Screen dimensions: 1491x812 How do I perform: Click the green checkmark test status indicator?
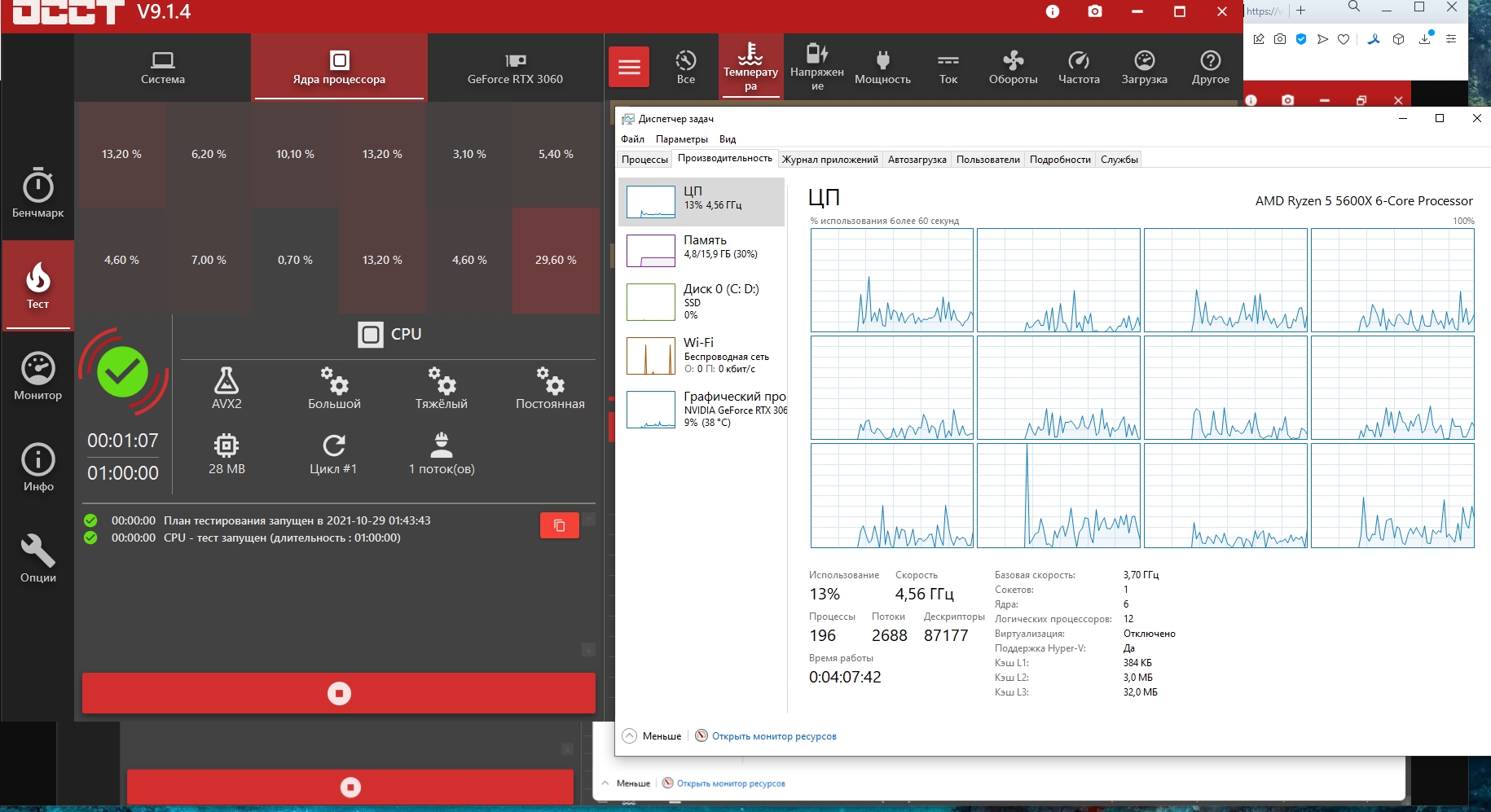[x=123, y=372]
